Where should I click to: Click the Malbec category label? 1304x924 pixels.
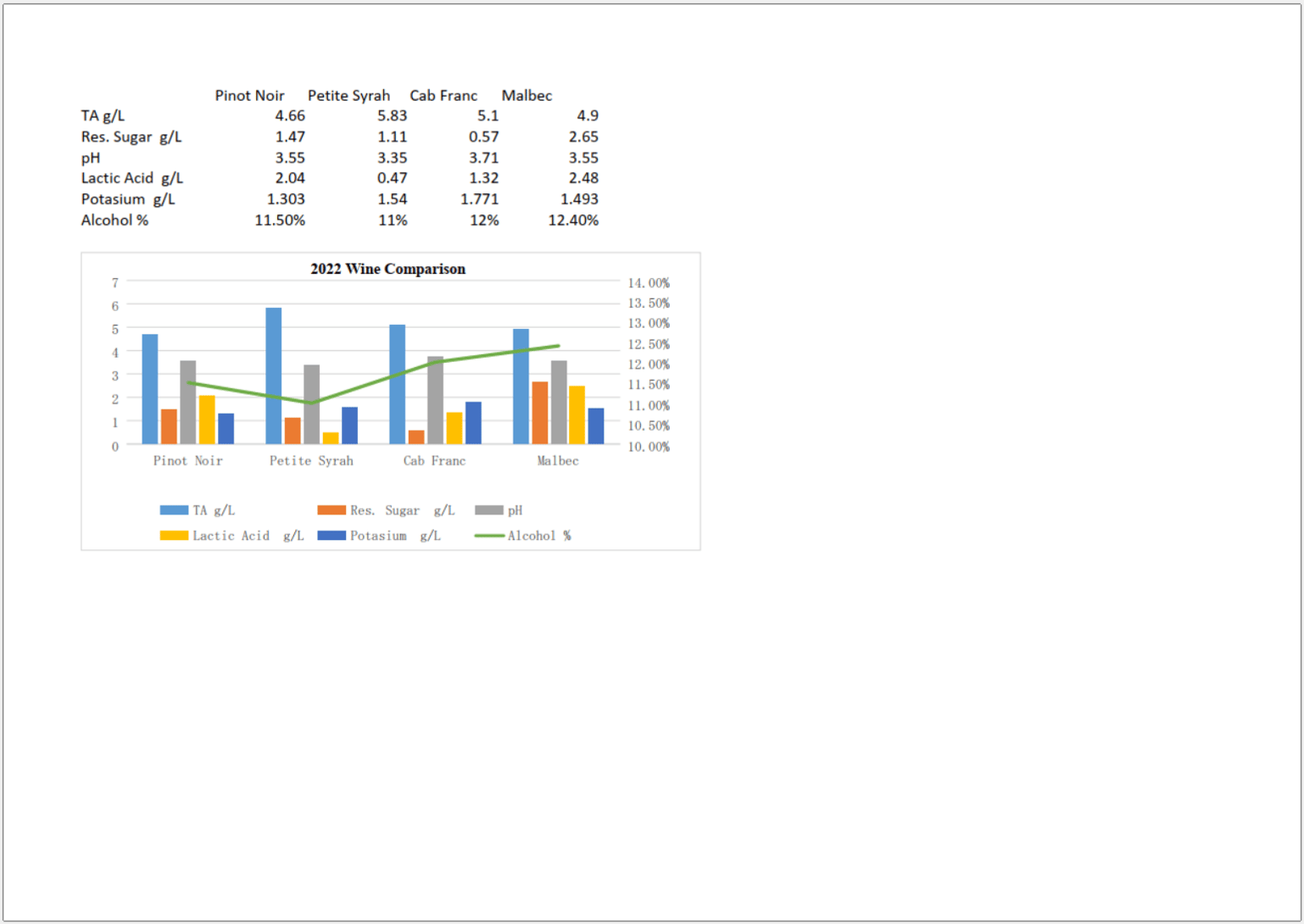tap(557, 460)
